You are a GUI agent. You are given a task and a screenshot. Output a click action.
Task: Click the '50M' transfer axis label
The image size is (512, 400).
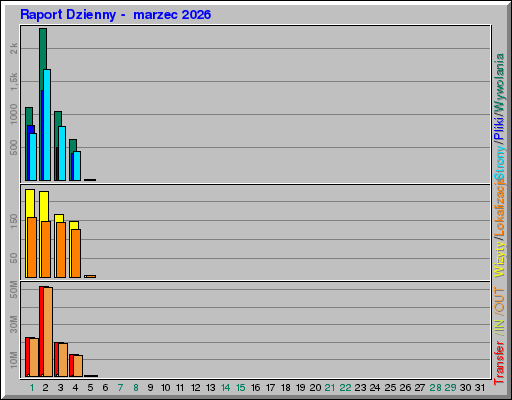click(x=14, y=289)
